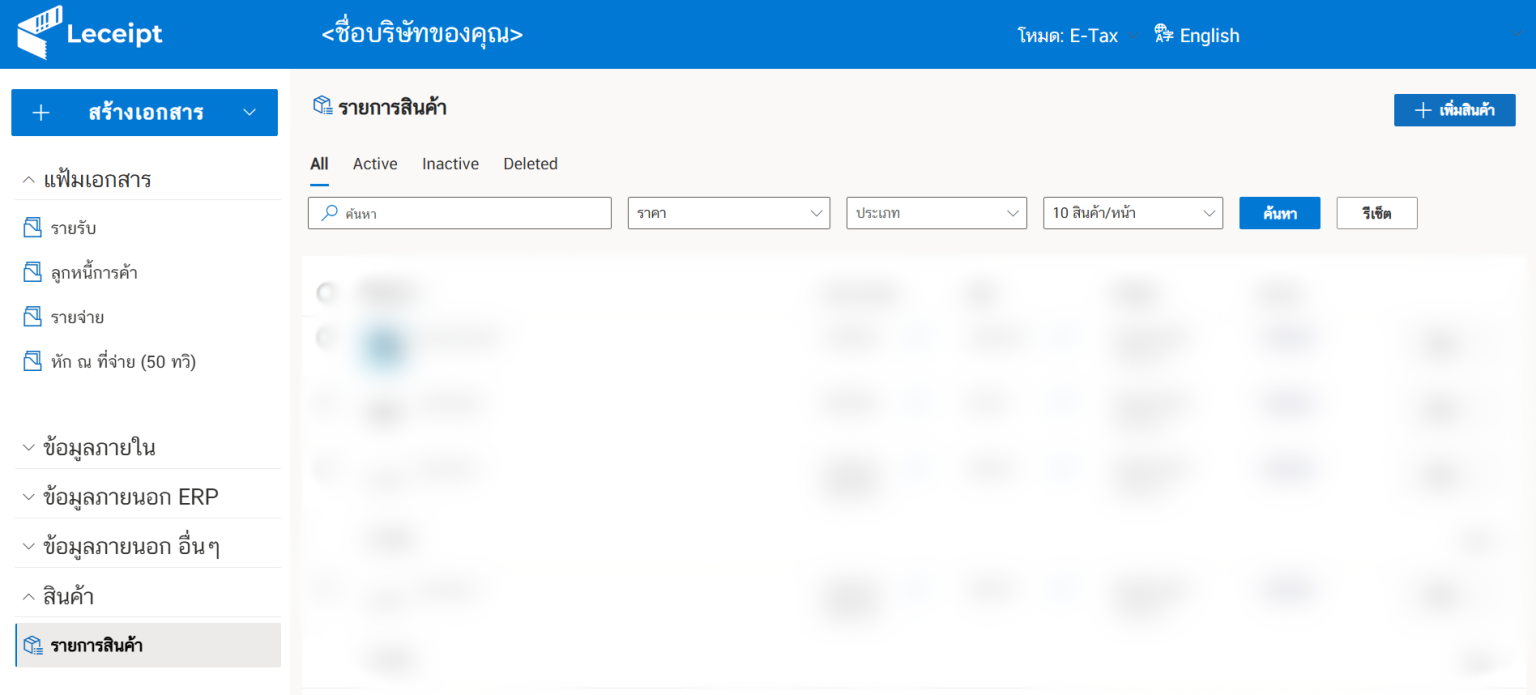This screenshot has height=695, width=1536.
Task: Collapse the แฟ้มเอกสาร section
Action: (x=28, y=180)
